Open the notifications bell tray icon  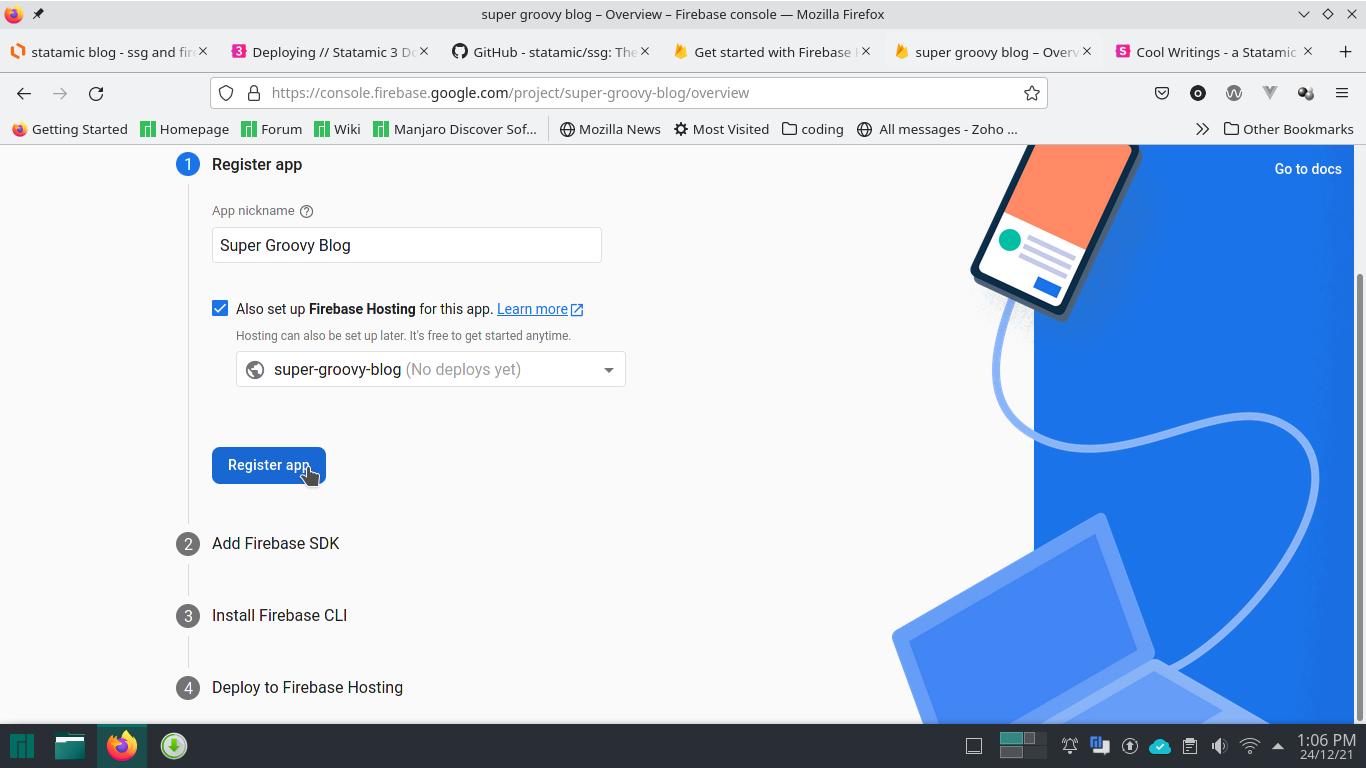pyautogui.click(x=1070, y=746)
